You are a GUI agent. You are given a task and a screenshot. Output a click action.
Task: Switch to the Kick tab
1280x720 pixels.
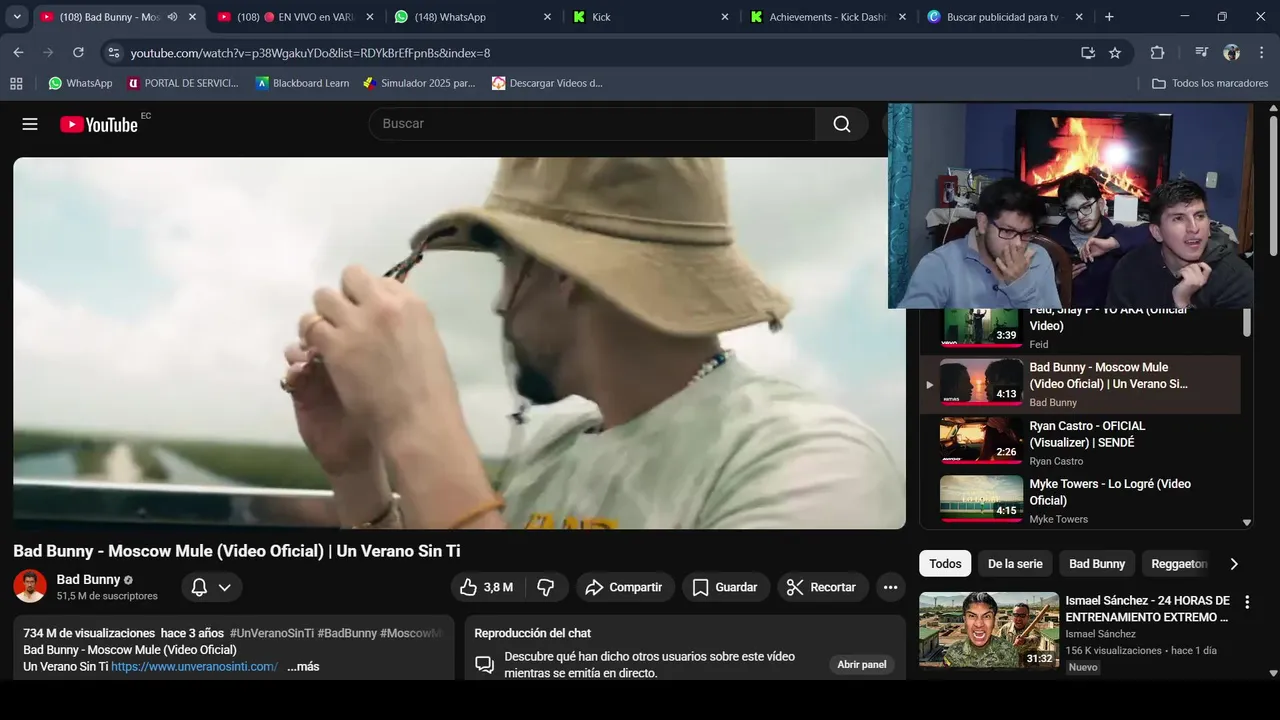(x=650, y=17)
